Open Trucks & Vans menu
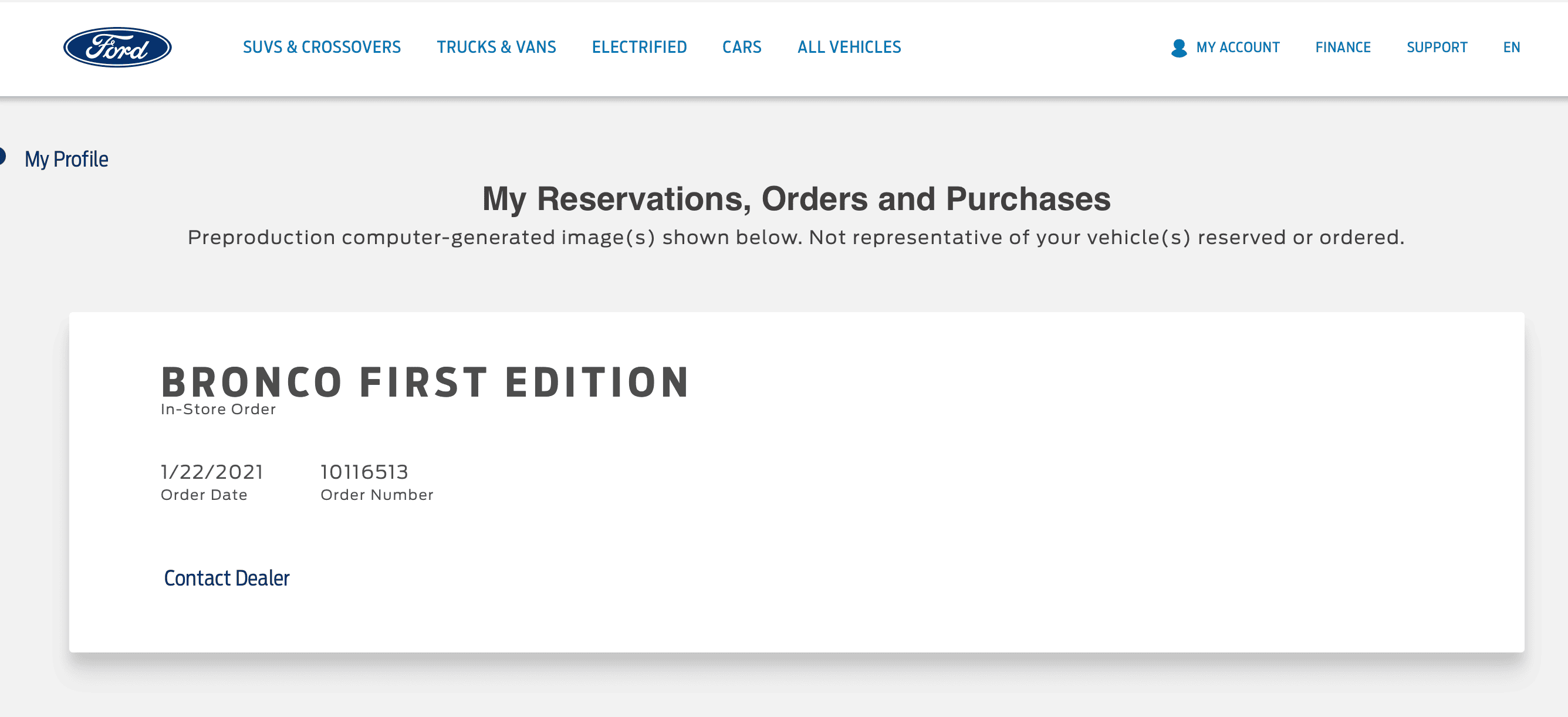Screen dimensions: 1568x717 496,48
